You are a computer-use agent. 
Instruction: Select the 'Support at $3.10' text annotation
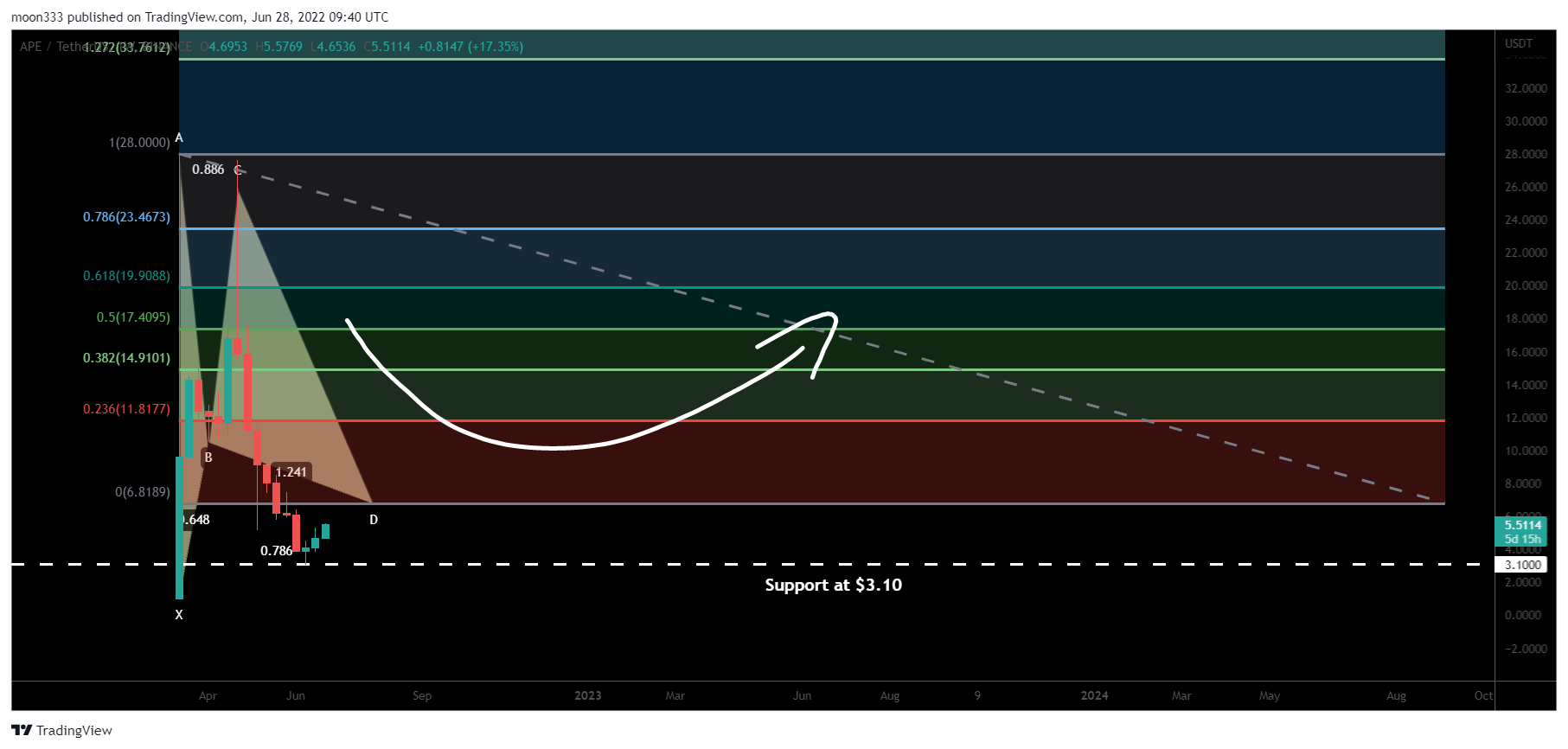coord(833,586)
